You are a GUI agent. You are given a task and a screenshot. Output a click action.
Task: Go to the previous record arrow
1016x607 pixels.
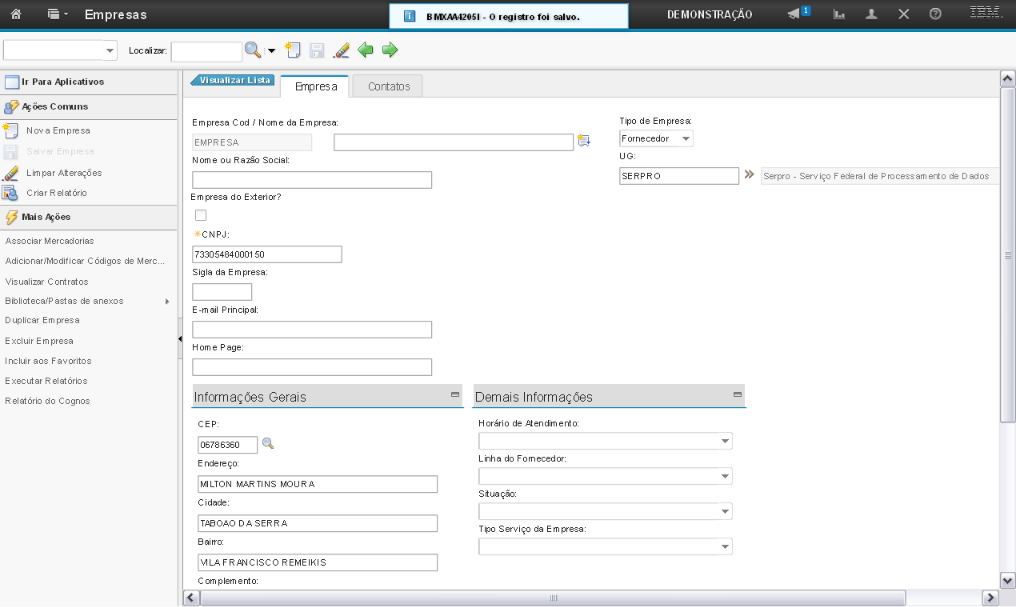(x=366, y=50)
